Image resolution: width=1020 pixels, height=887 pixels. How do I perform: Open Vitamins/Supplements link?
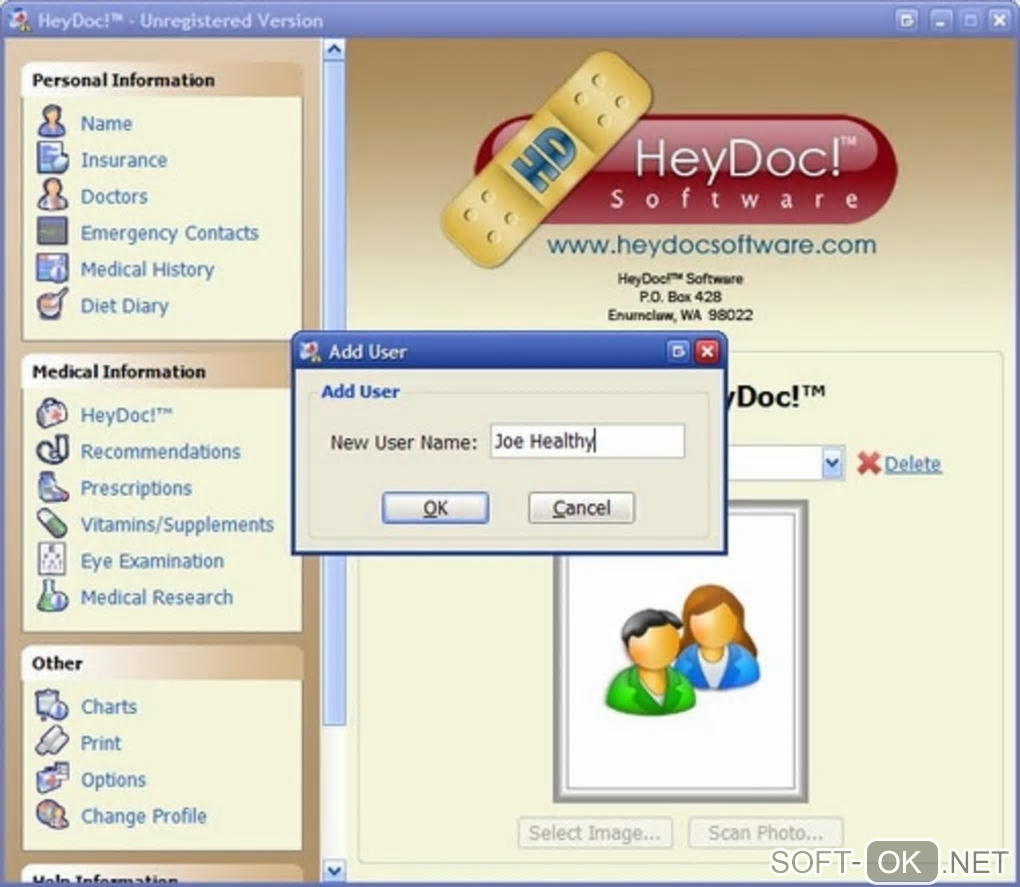[x=177, y=524]
